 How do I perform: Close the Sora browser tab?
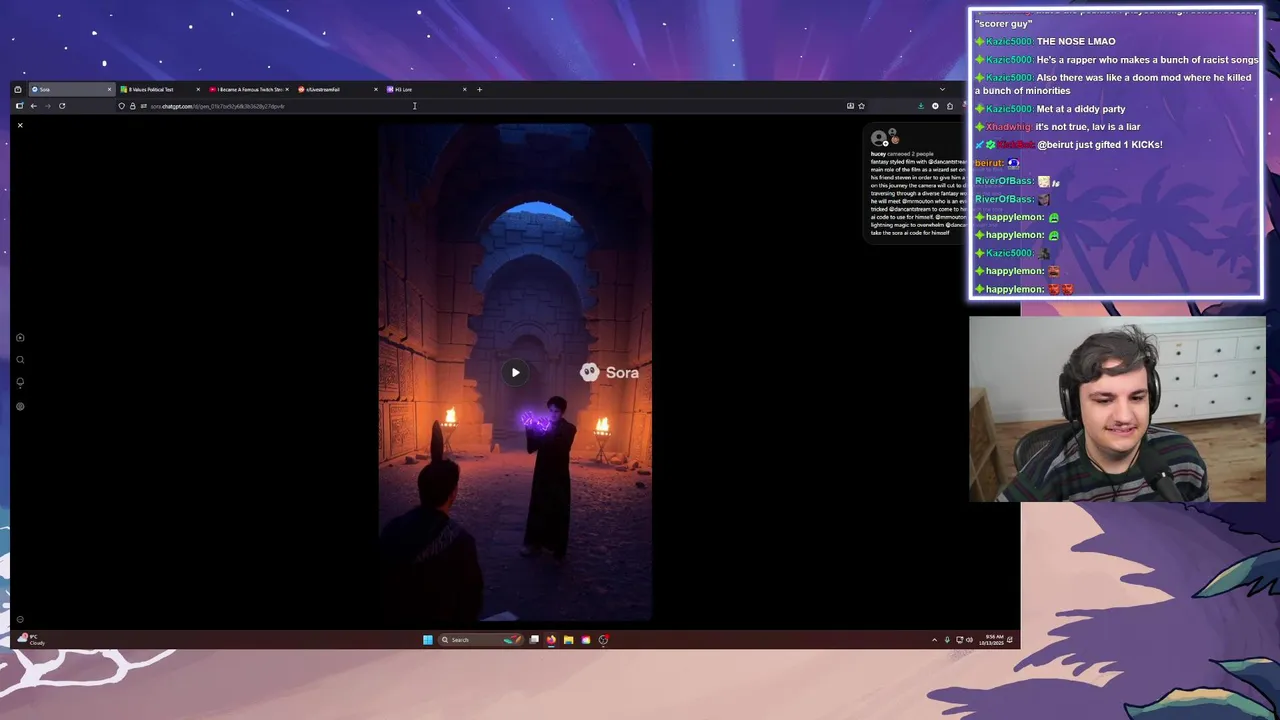[109, 89]
